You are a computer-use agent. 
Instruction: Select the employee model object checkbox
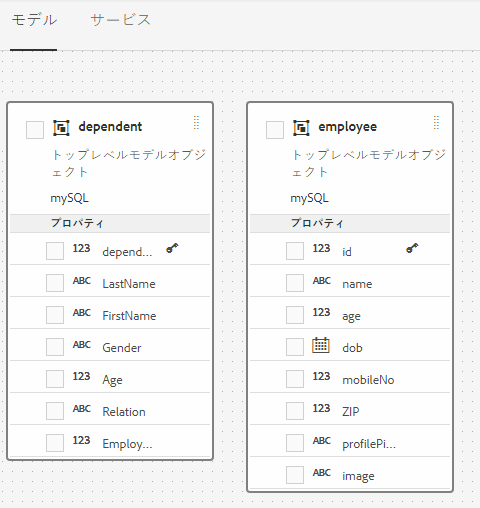coord(275,130)
